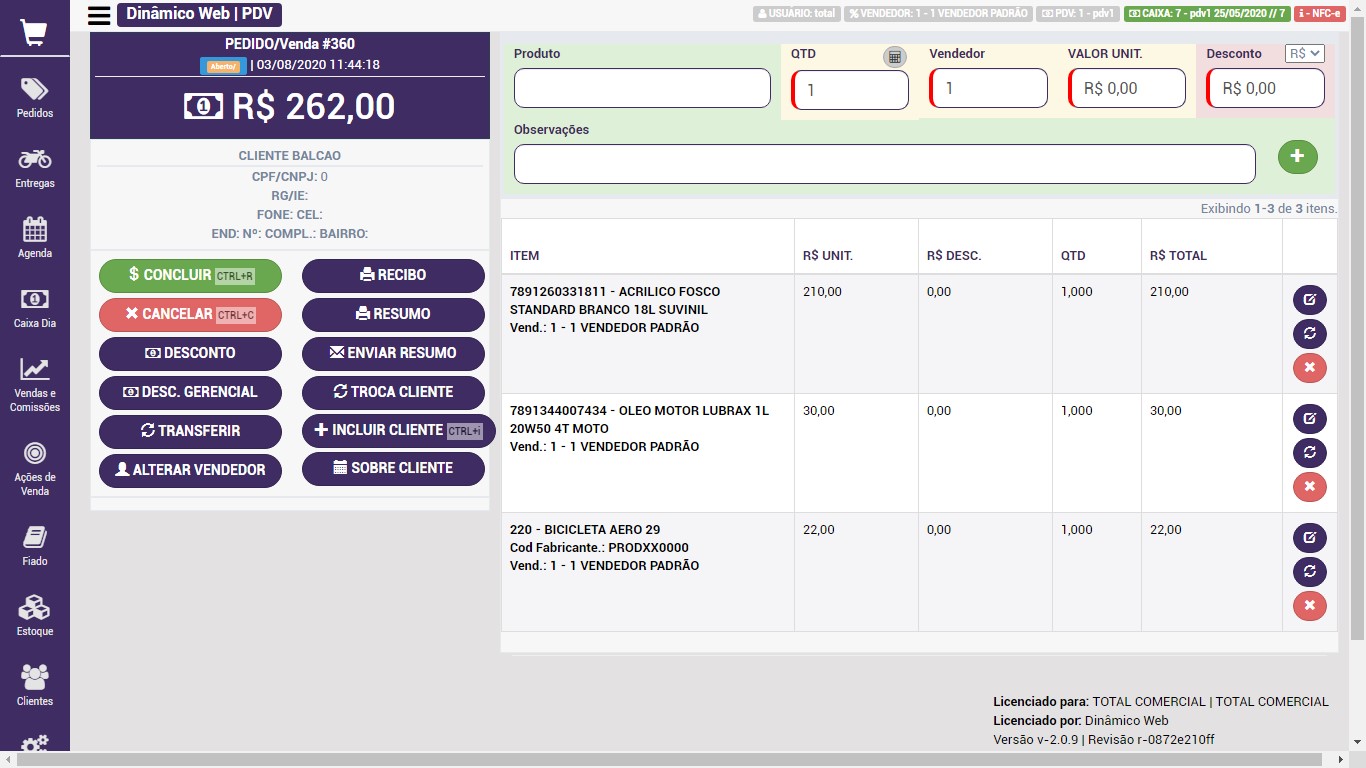Open the calculator next to QTD
This screenshot has height=768, width=1366.
[894, 57]
